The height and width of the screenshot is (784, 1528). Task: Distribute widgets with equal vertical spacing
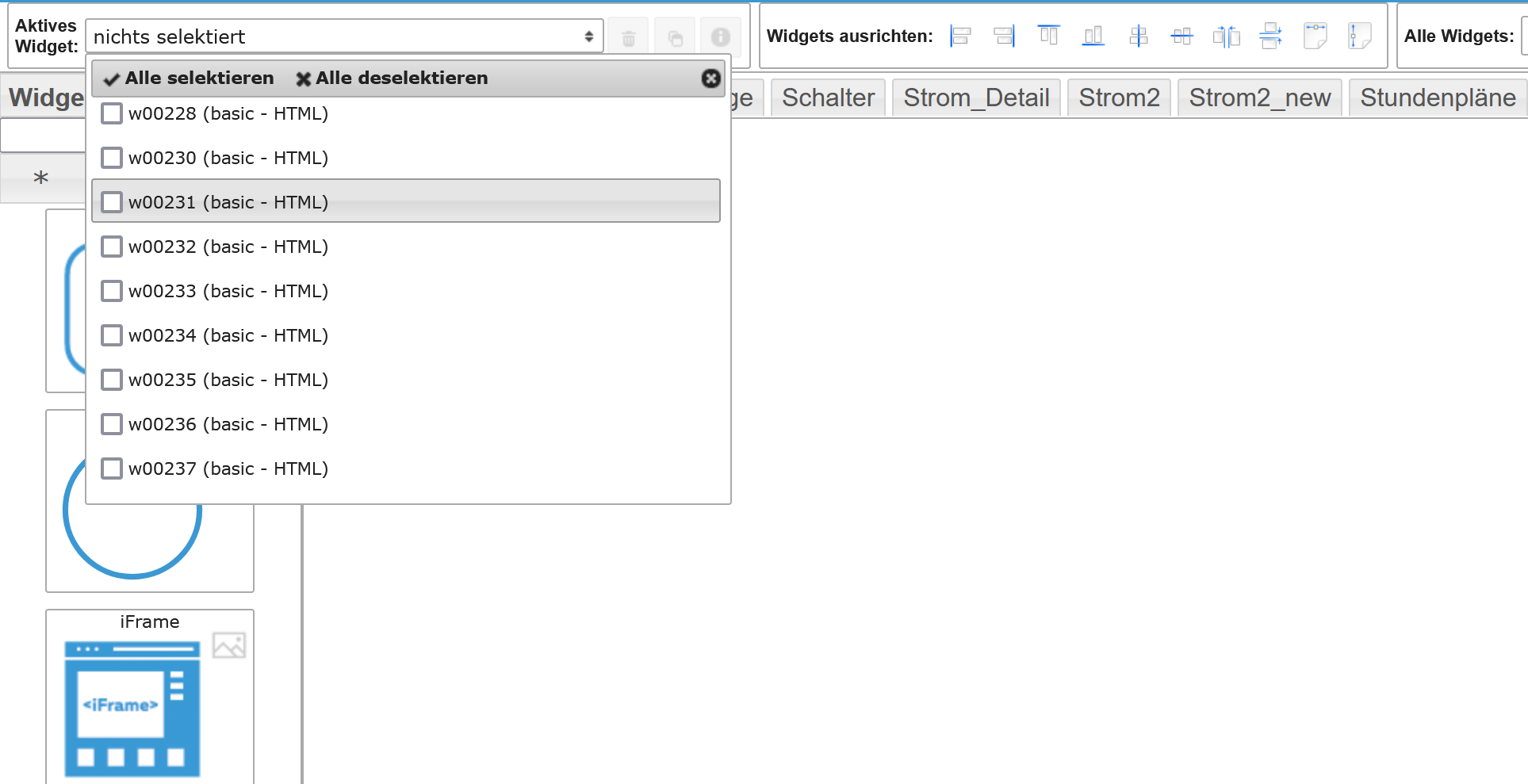[x=1270, y=36]
